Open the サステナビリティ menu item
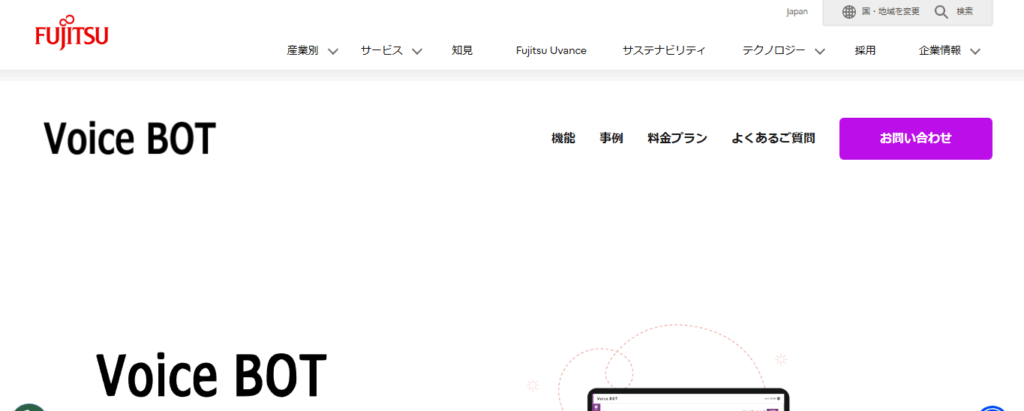The image size is (1024, 411). tap(664, 51)
